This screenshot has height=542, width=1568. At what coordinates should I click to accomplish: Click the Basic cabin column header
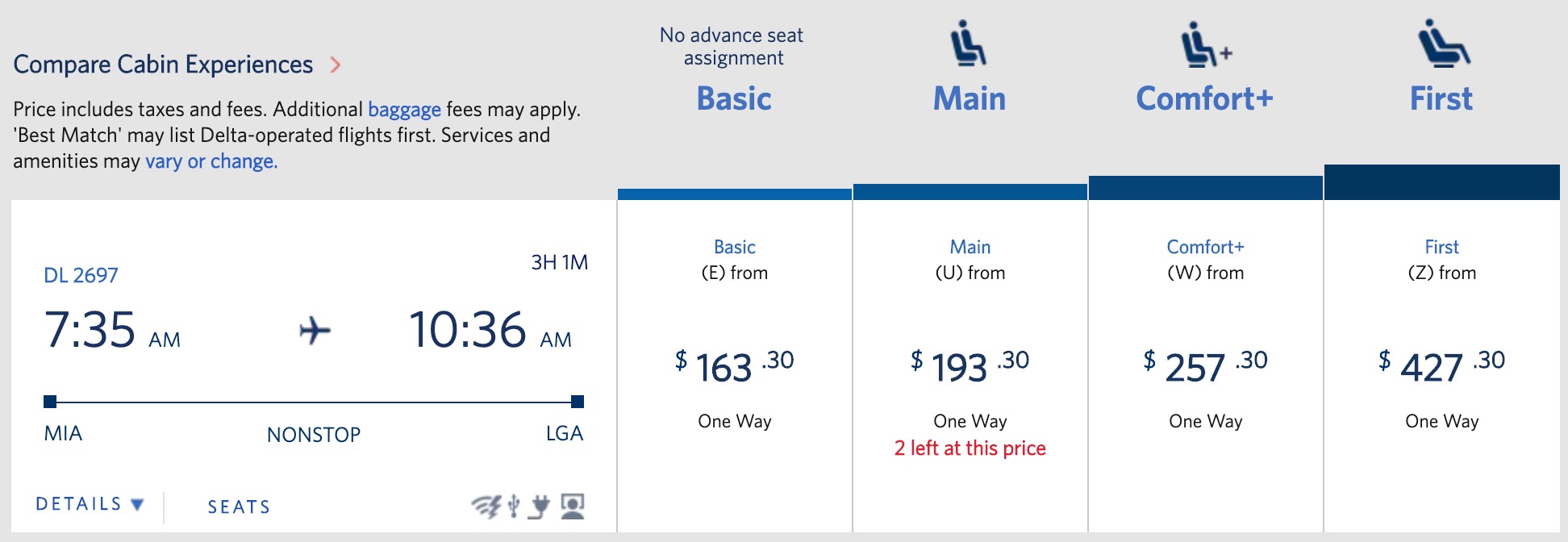734,98
